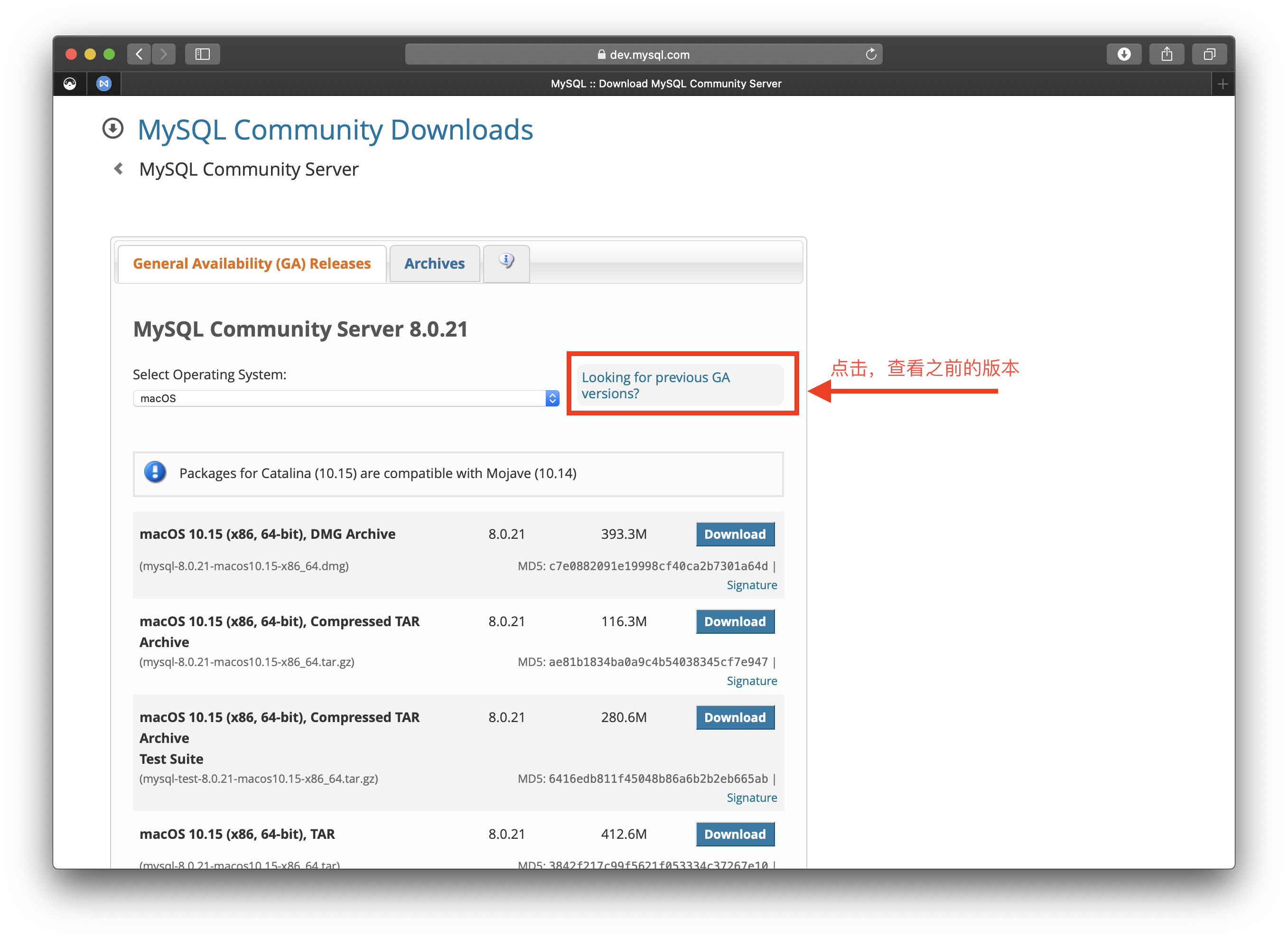Screen dimensions: 1288x939
Task: Click filename mysql-8.0.21-macos10.15-x86_64.tar.gz
Action: point(247,662)
